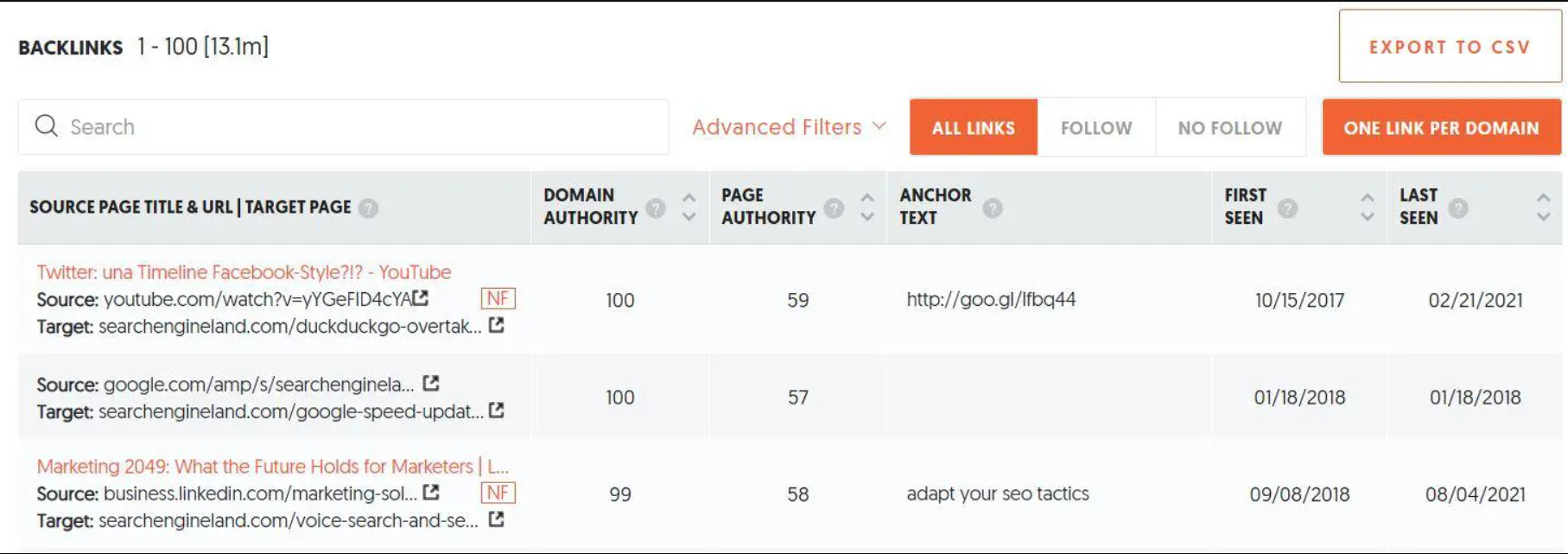Open the external link icon beside youtube.com source
This screenshot has width=1568, height=554.
(421, 297)
